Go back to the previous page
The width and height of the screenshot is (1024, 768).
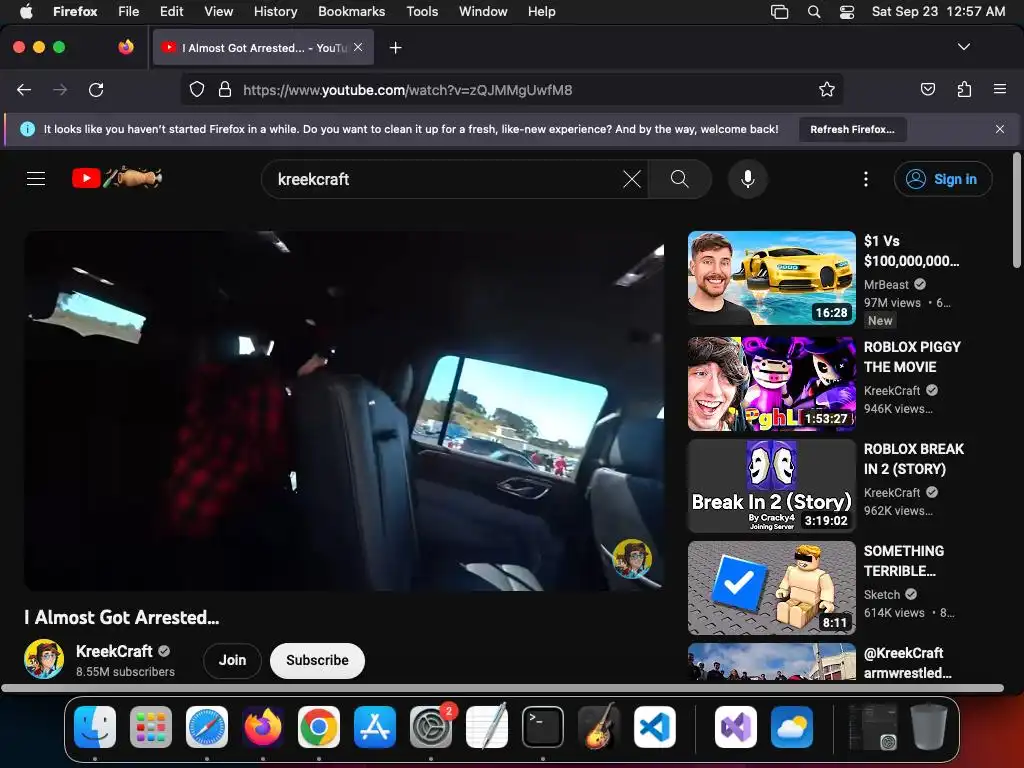24,90
